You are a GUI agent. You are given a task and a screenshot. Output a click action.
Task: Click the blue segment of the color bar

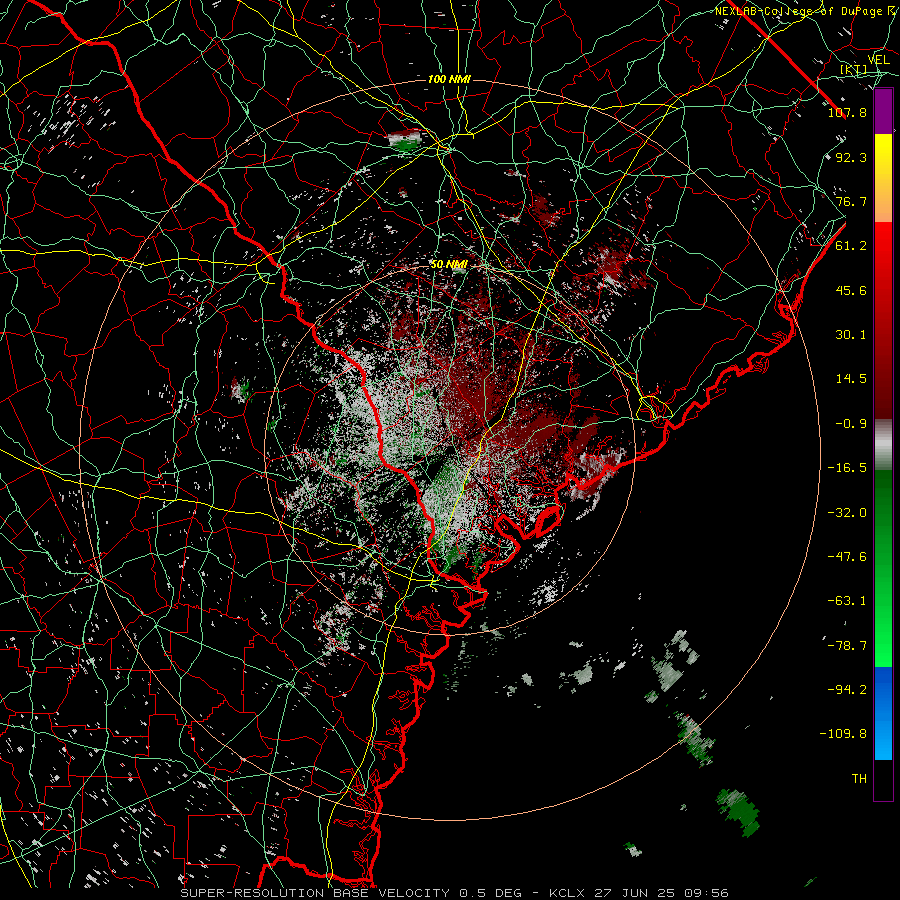[x=883, y=713]
